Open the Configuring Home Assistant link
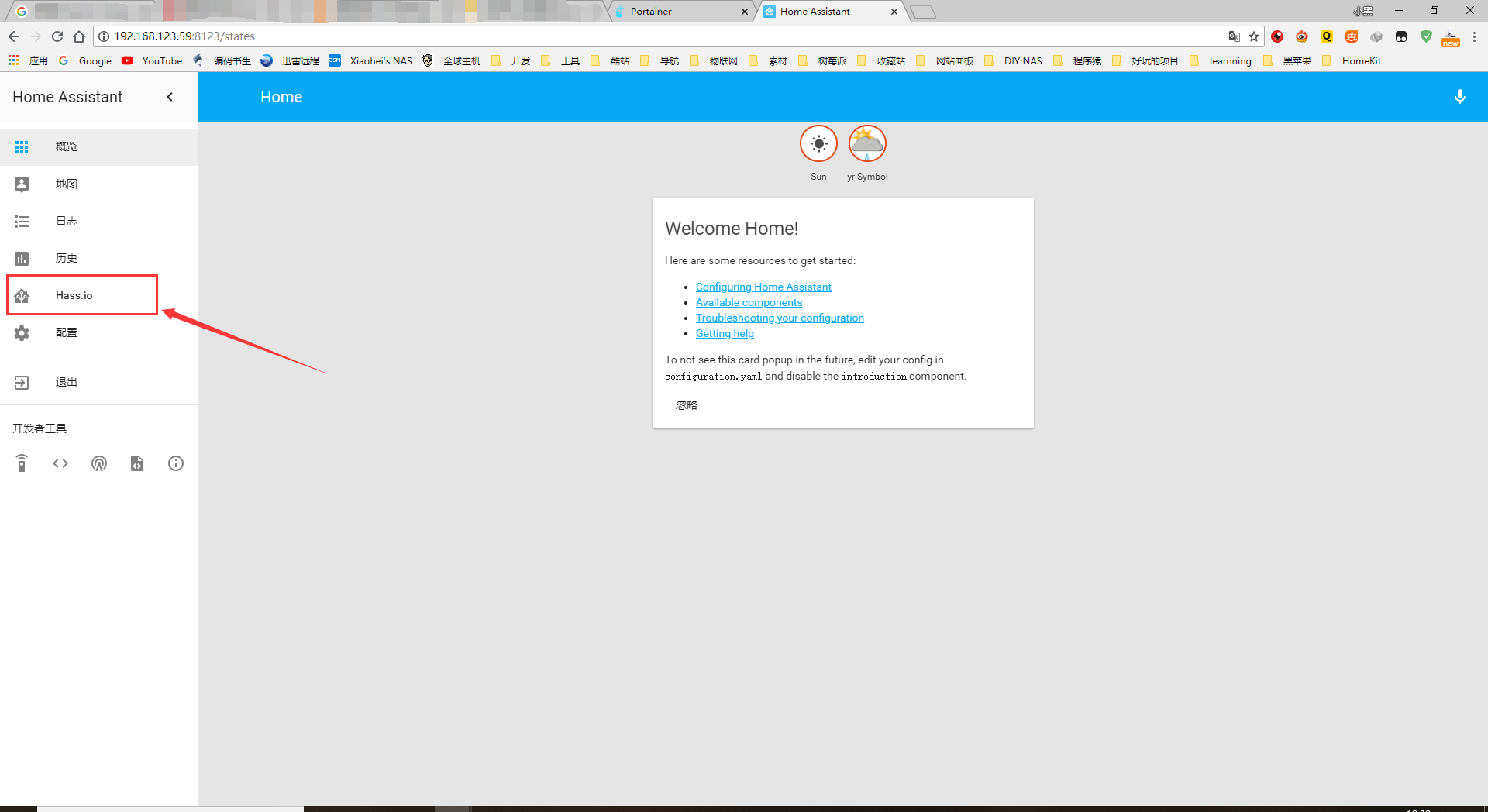1488x812 pixels. click(x=763, y=287)
